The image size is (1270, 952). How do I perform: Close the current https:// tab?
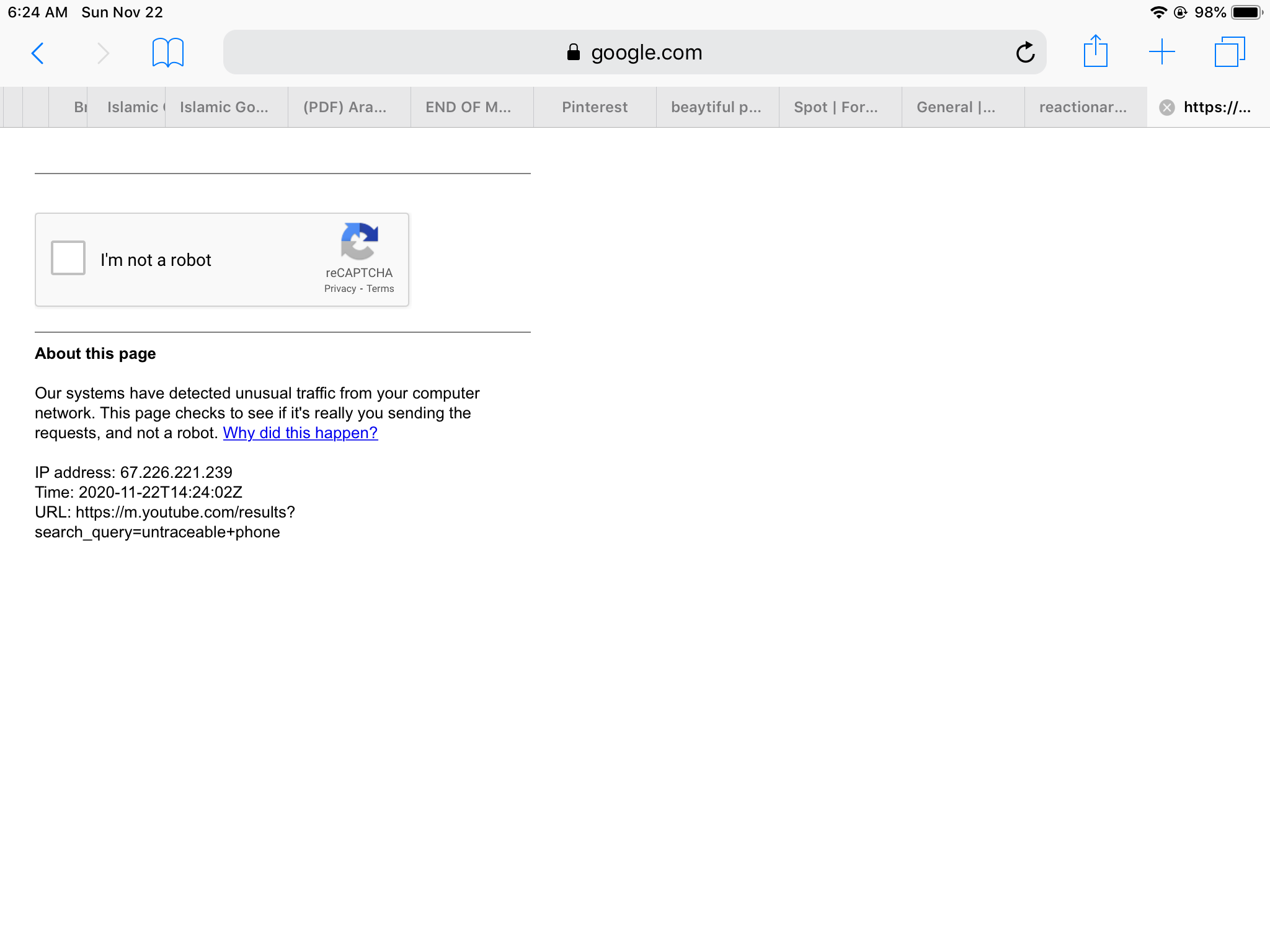coord(1167,107)
